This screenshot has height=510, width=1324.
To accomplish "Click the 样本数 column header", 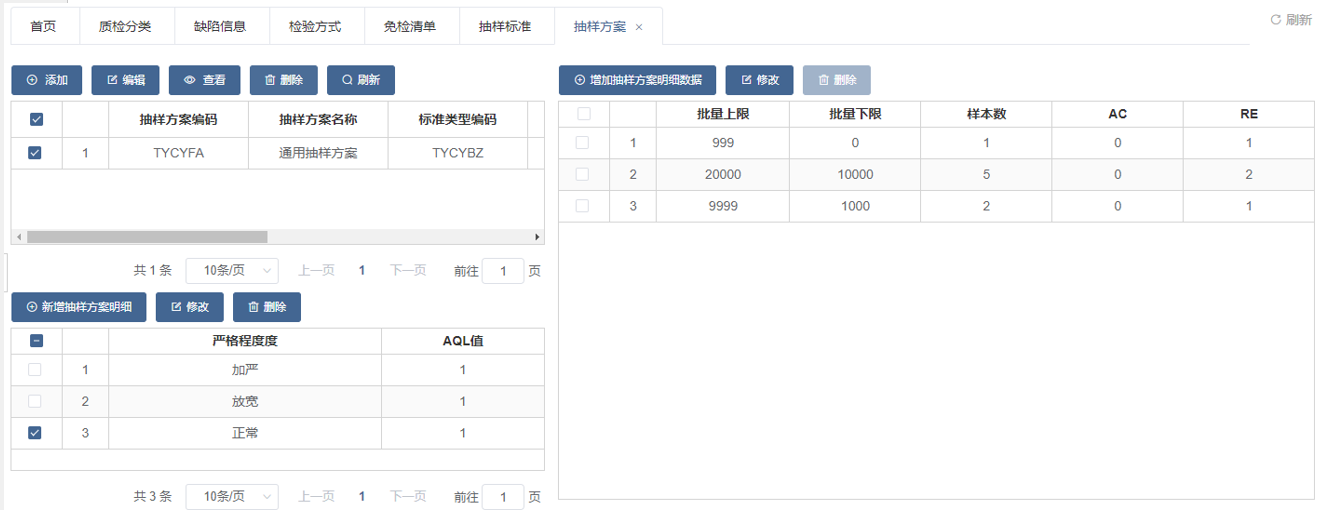I will (986, 114).
